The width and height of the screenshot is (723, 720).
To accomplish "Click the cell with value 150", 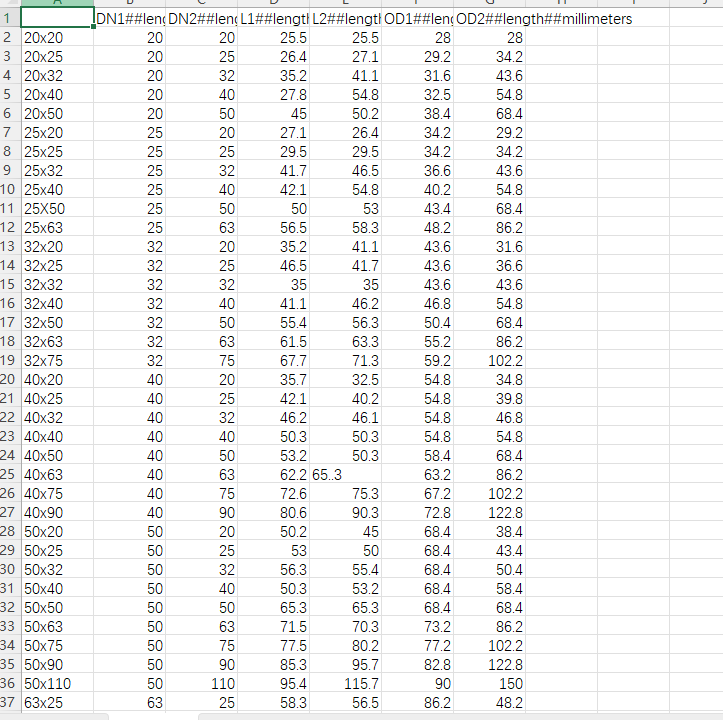I will tap(491, 682).
